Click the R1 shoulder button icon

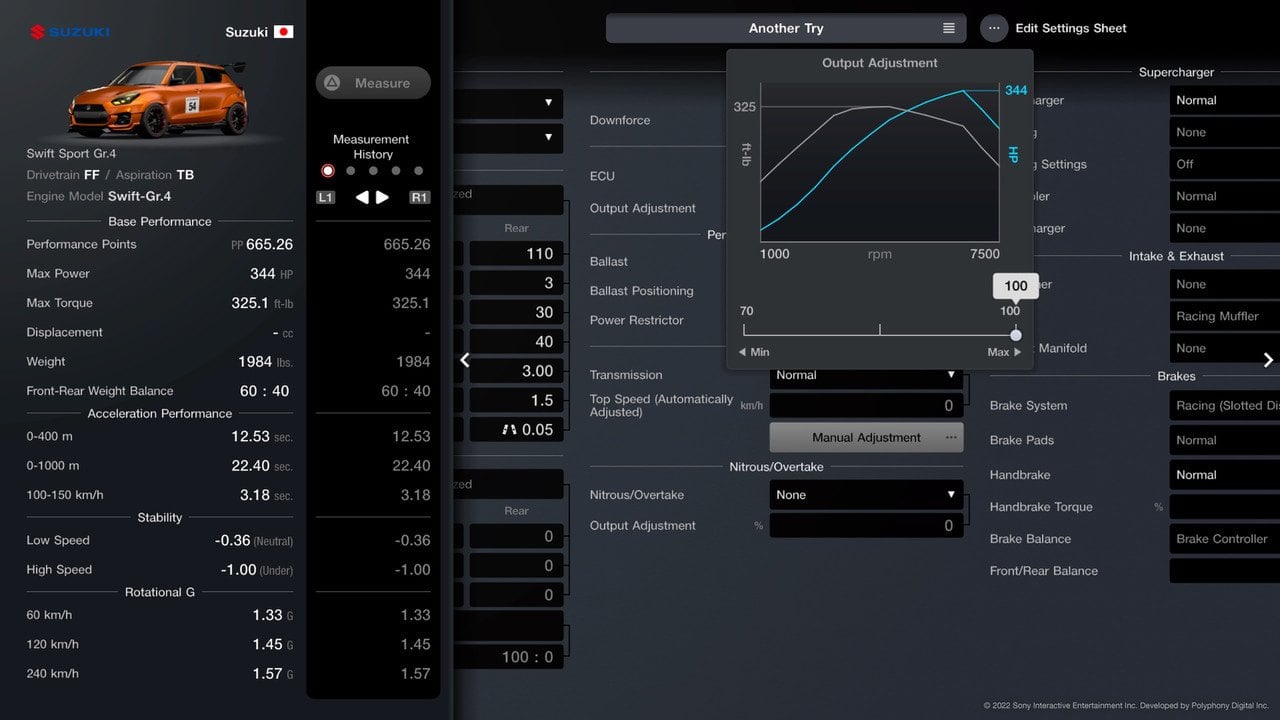coord(420,198)
